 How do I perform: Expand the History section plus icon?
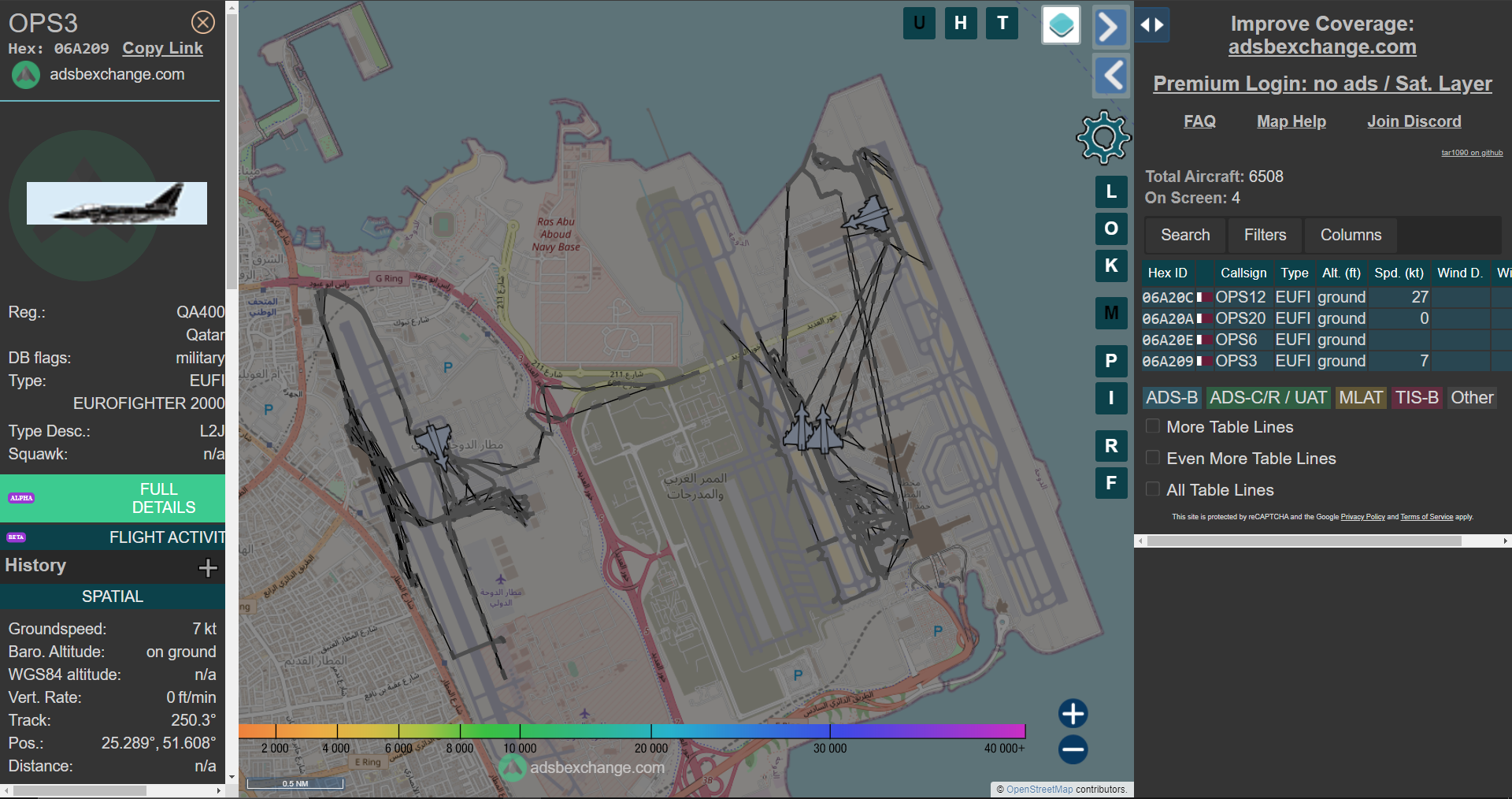[208, 567]
